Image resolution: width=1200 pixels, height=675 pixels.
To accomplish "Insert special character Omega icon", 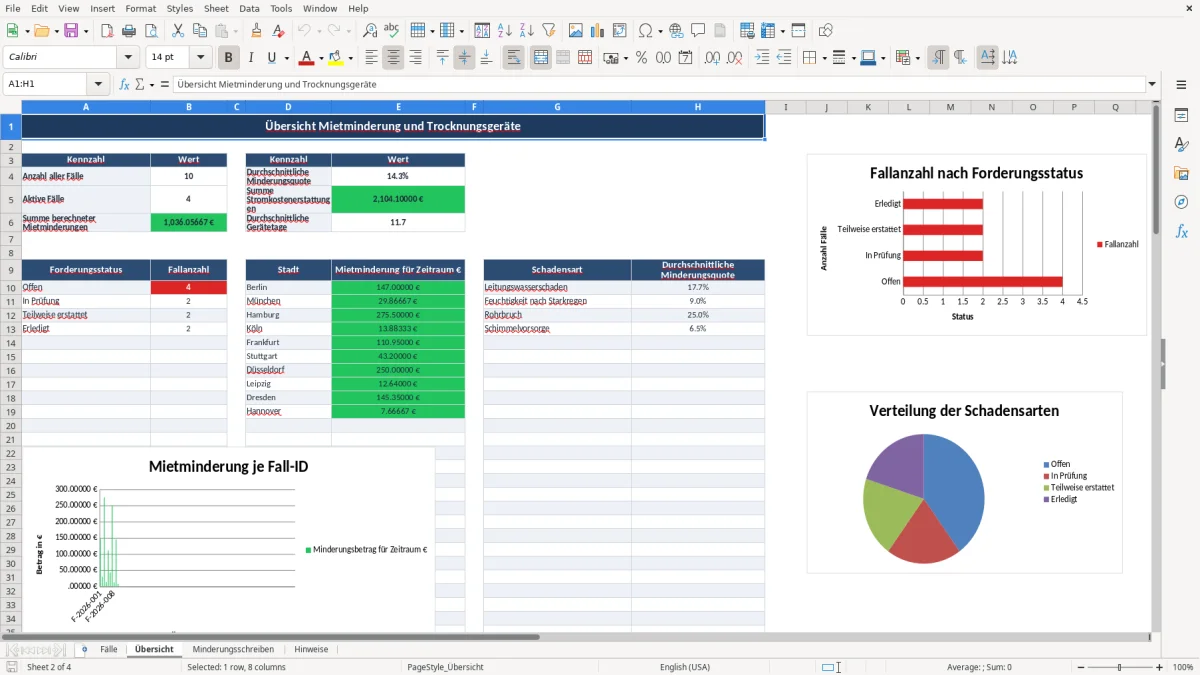I will point(644,31).
